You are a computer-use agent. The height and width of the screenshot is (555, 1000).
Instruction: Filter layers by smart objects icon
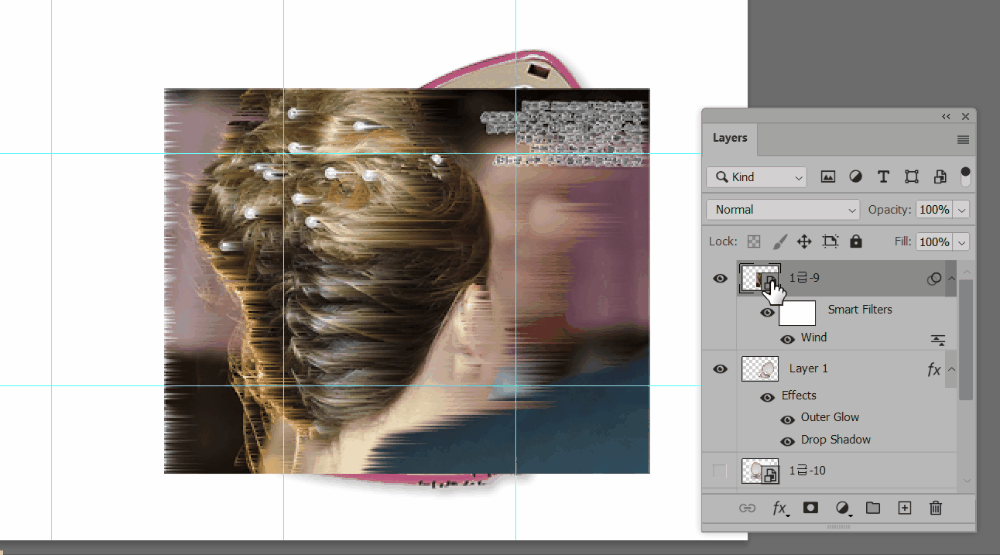pyautogui.click(x=939, y=177)
